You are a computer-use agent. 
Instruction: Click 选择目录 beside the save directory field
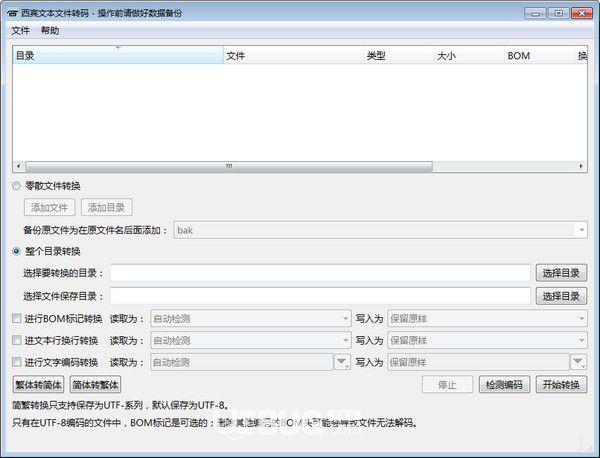tap(561, 296)
